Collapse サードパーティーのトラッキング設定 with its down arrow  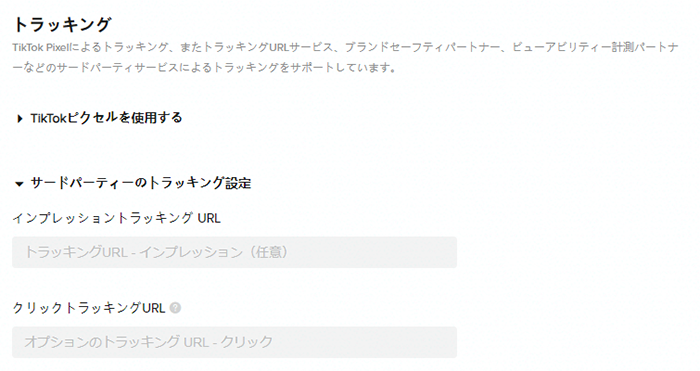point(19,183)
